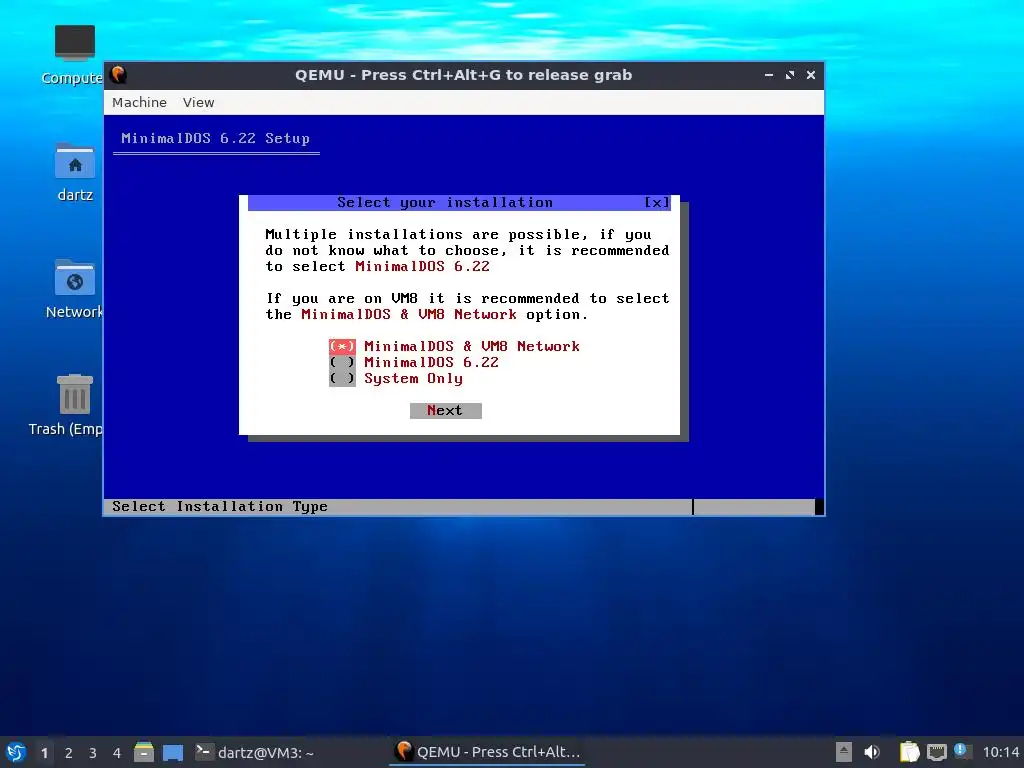The image size is (1024, 768).
Task: Switch to the dartz@VM3 terminal task
Action: [x=255, y=752]
